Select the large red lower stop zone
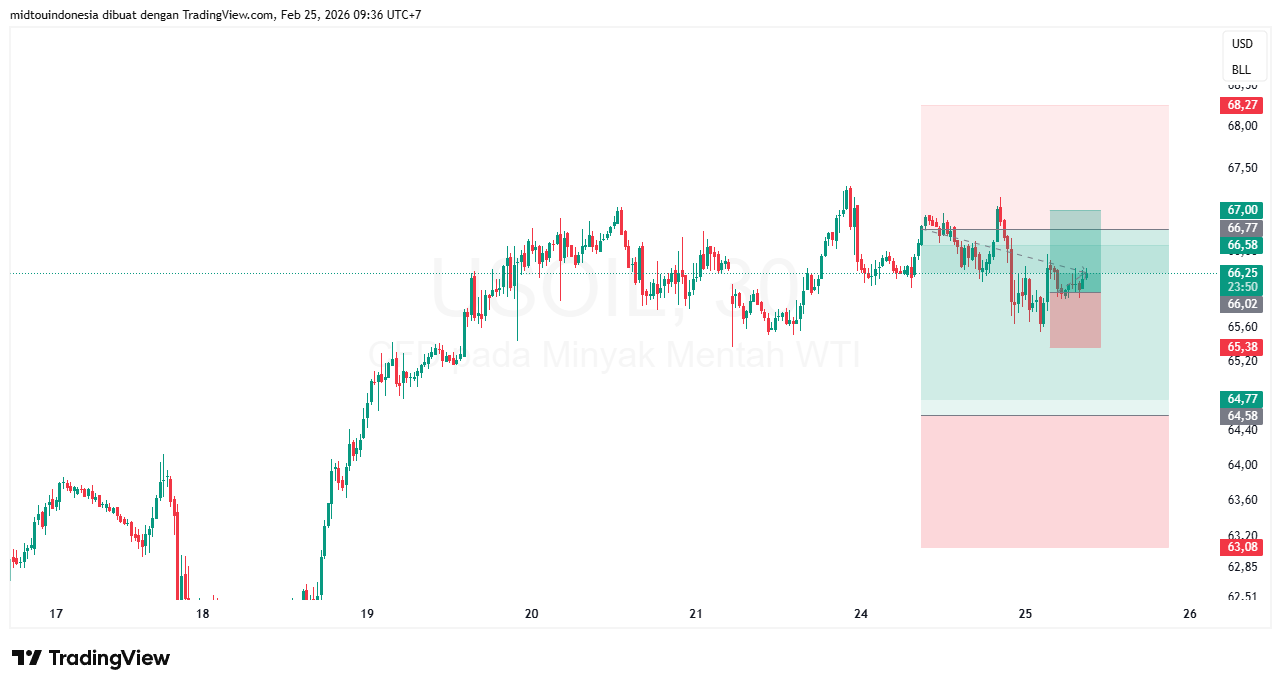 point(1044,481)
